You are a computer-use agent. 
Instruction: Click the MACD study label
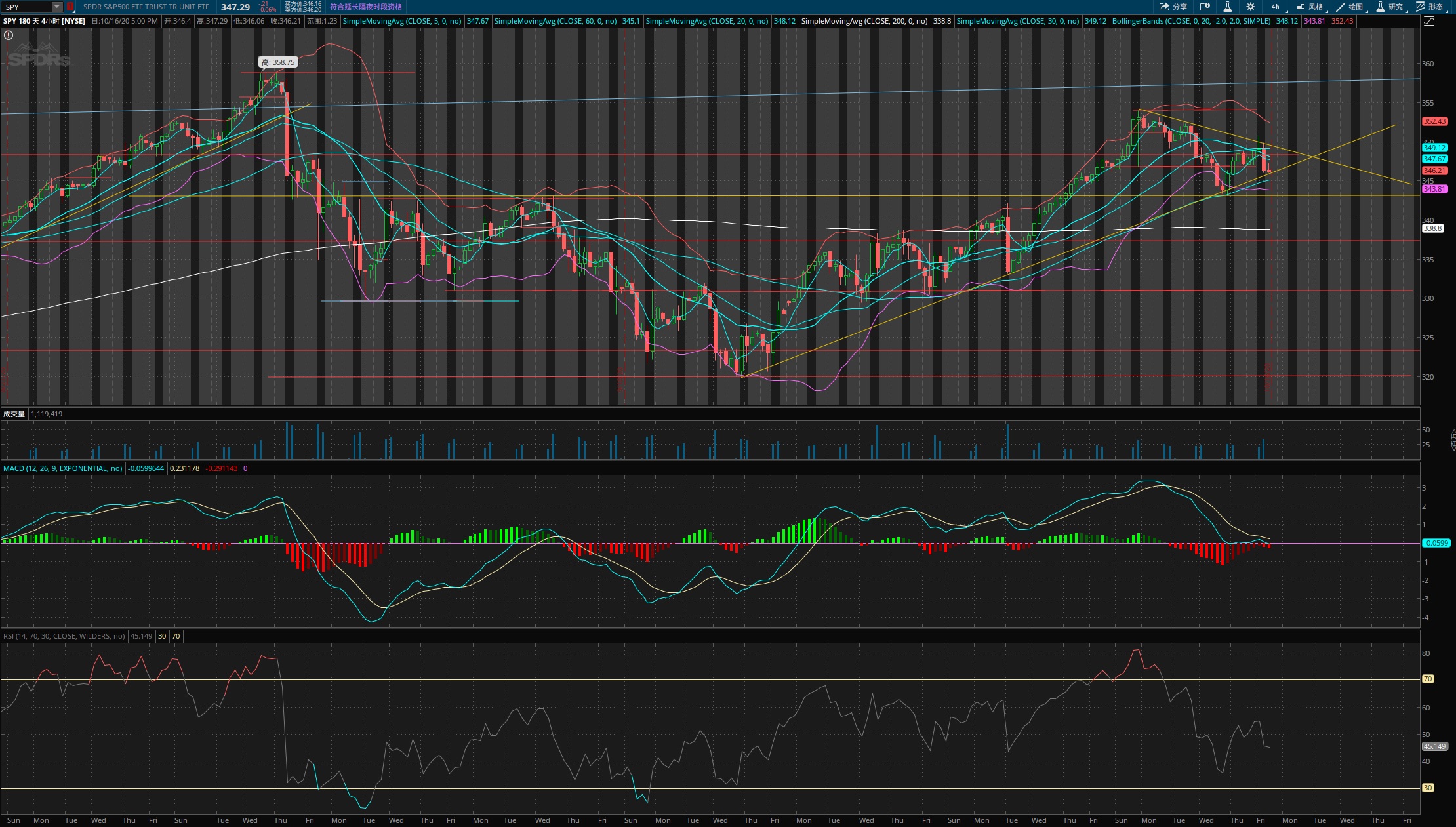coord(62,468)
